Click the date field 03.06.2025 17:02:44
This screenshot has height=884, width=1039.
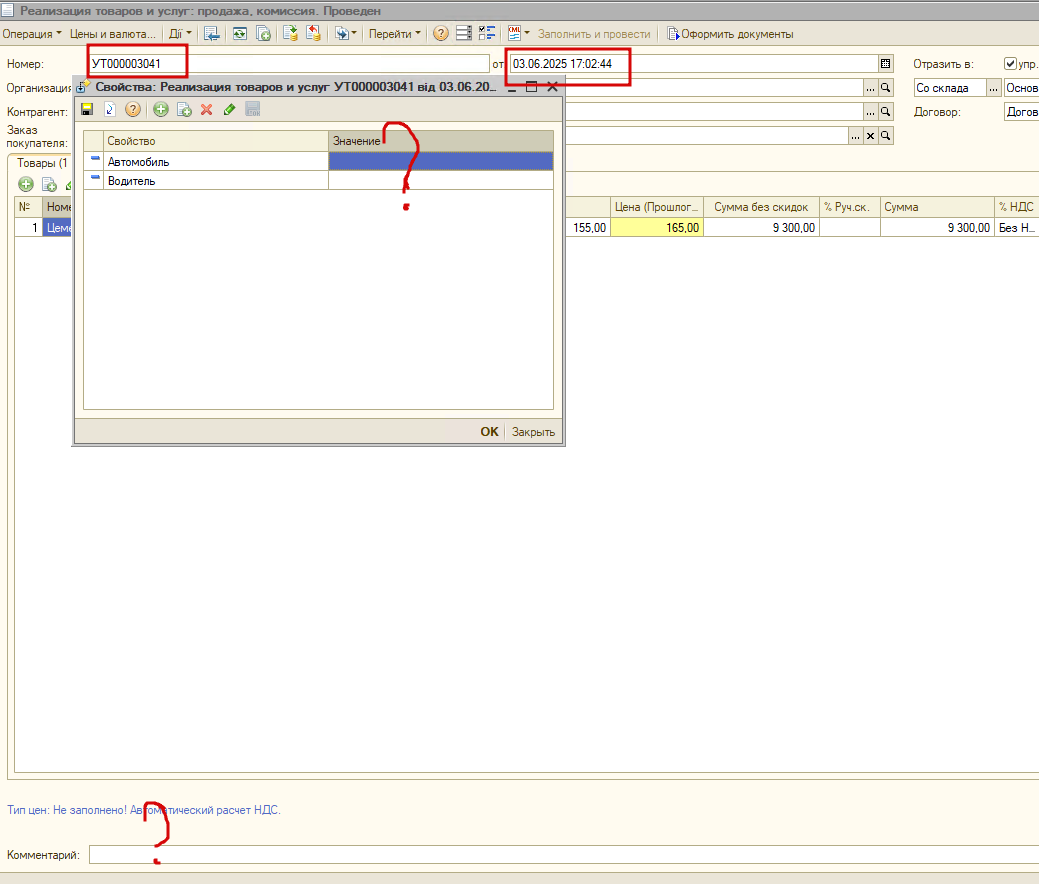pyautogui.click(x=694, y=64)
